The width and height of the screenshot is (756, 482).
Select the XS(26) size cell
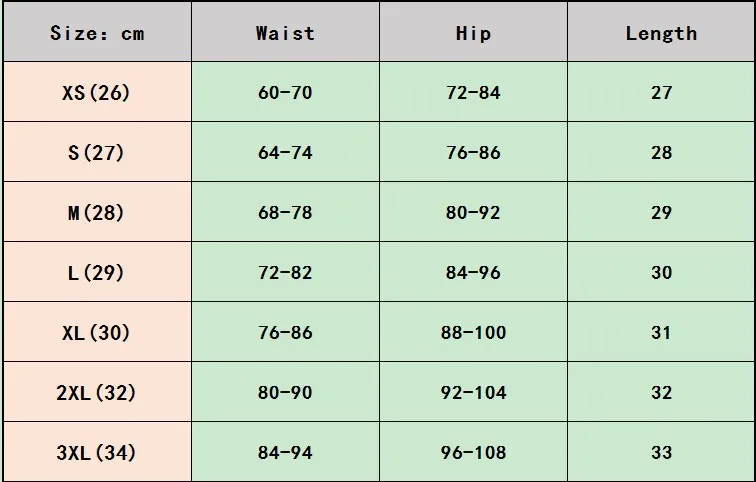coord(97,93)
